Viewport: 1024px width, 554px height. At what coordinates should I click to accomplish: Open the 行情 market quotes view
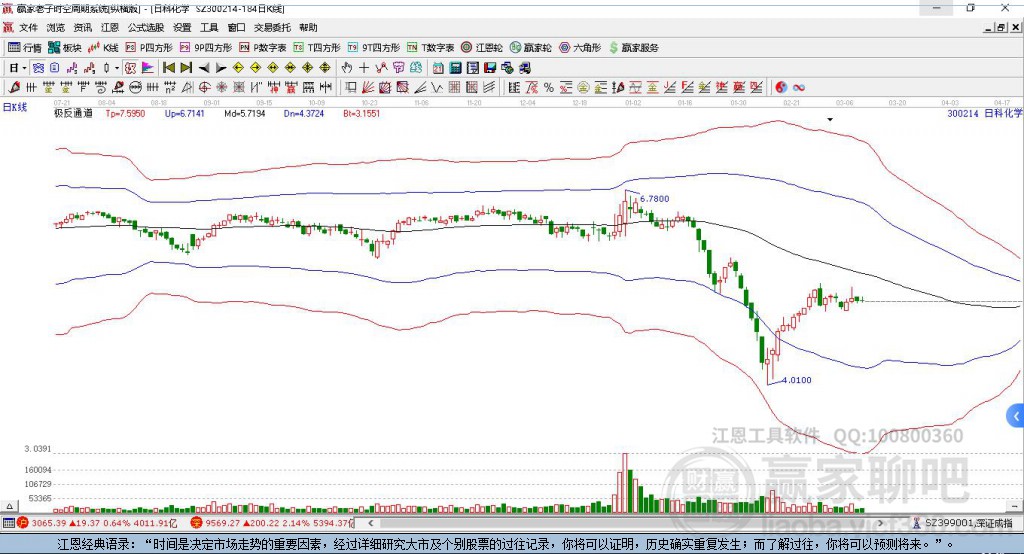24,48
